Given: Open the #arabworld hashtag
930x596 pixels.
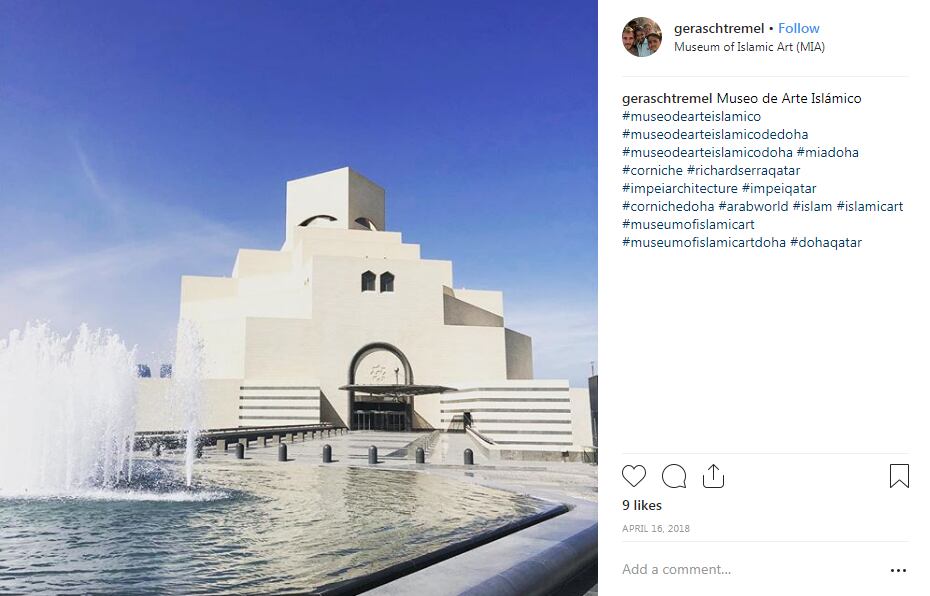Looking at the screenshot, I should point(753,206).
